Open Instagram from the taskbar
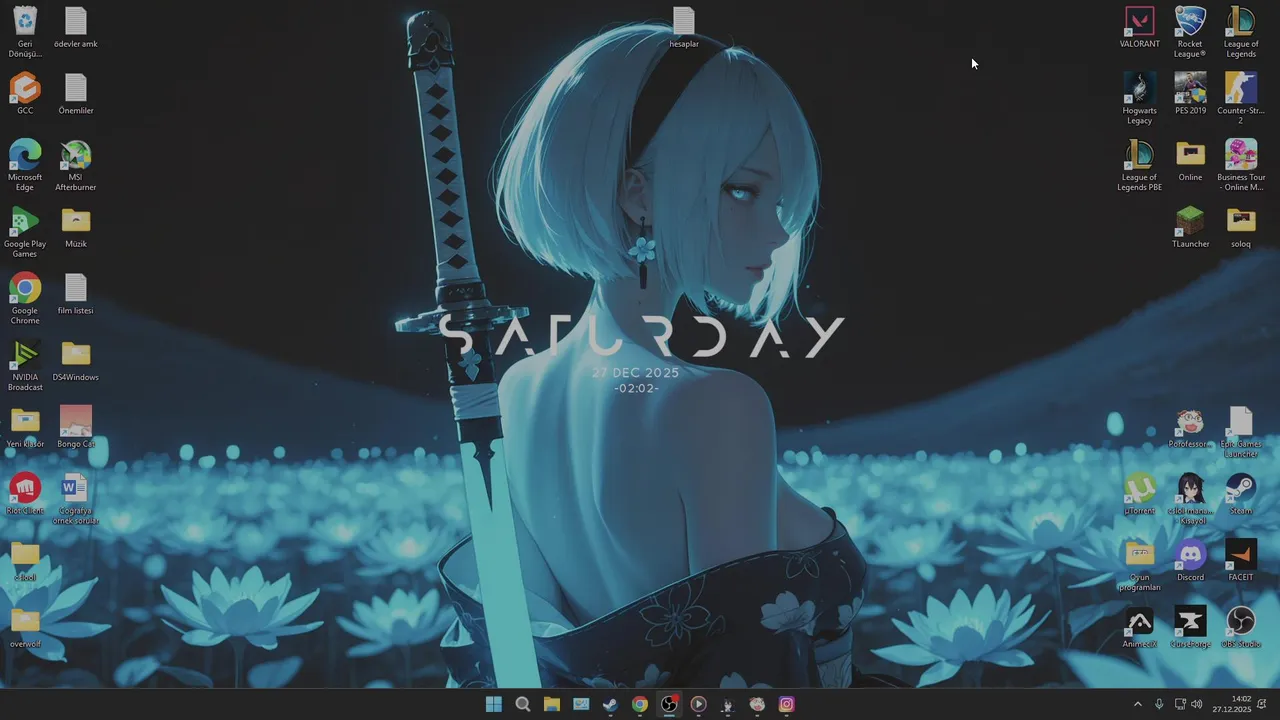This screenshot has height=720, width=1280. pyautogui.click(x=787, y=704)
